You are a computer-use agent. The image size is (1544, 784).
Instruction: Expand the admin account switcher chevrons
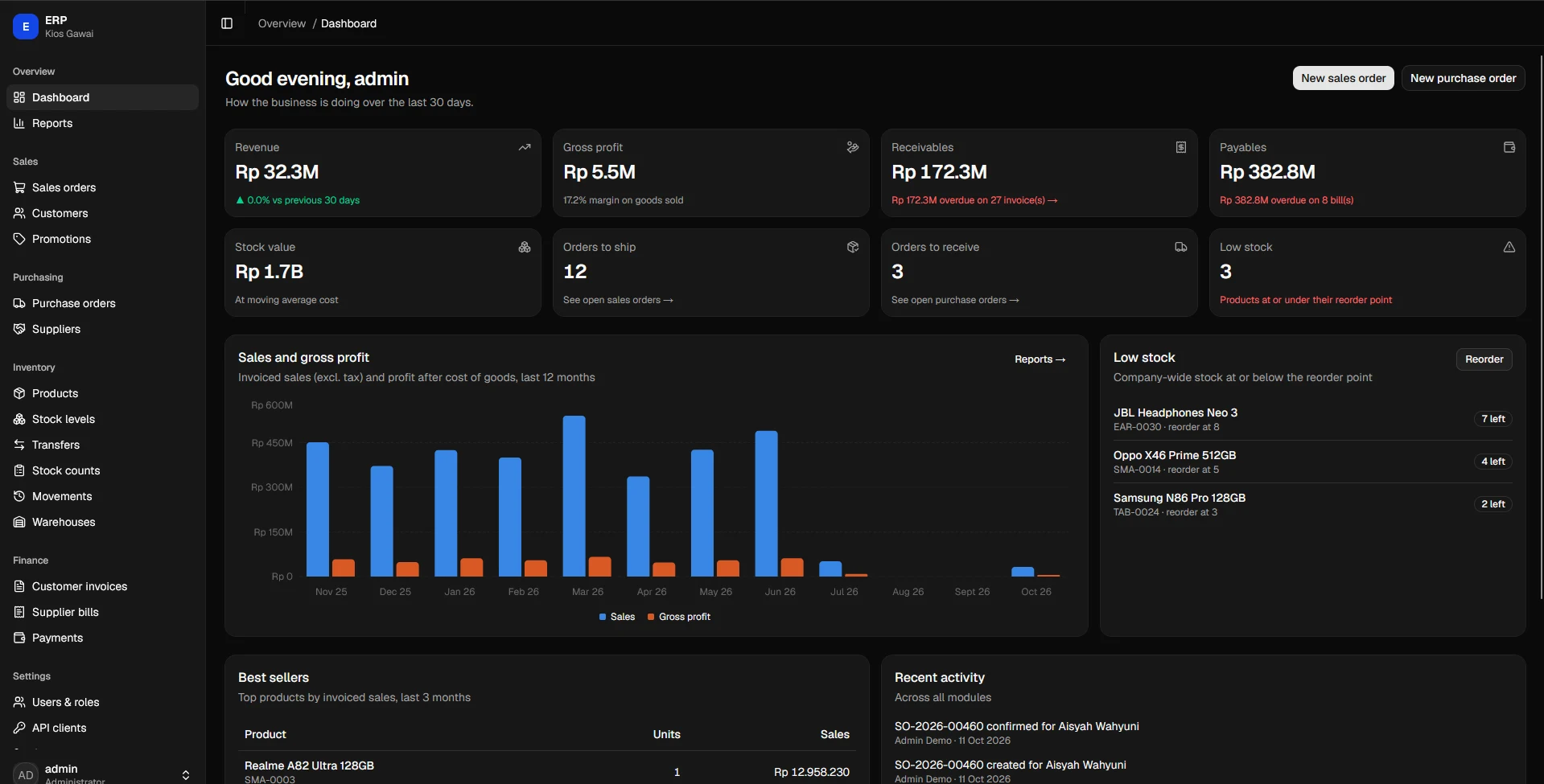pos(186,775)
